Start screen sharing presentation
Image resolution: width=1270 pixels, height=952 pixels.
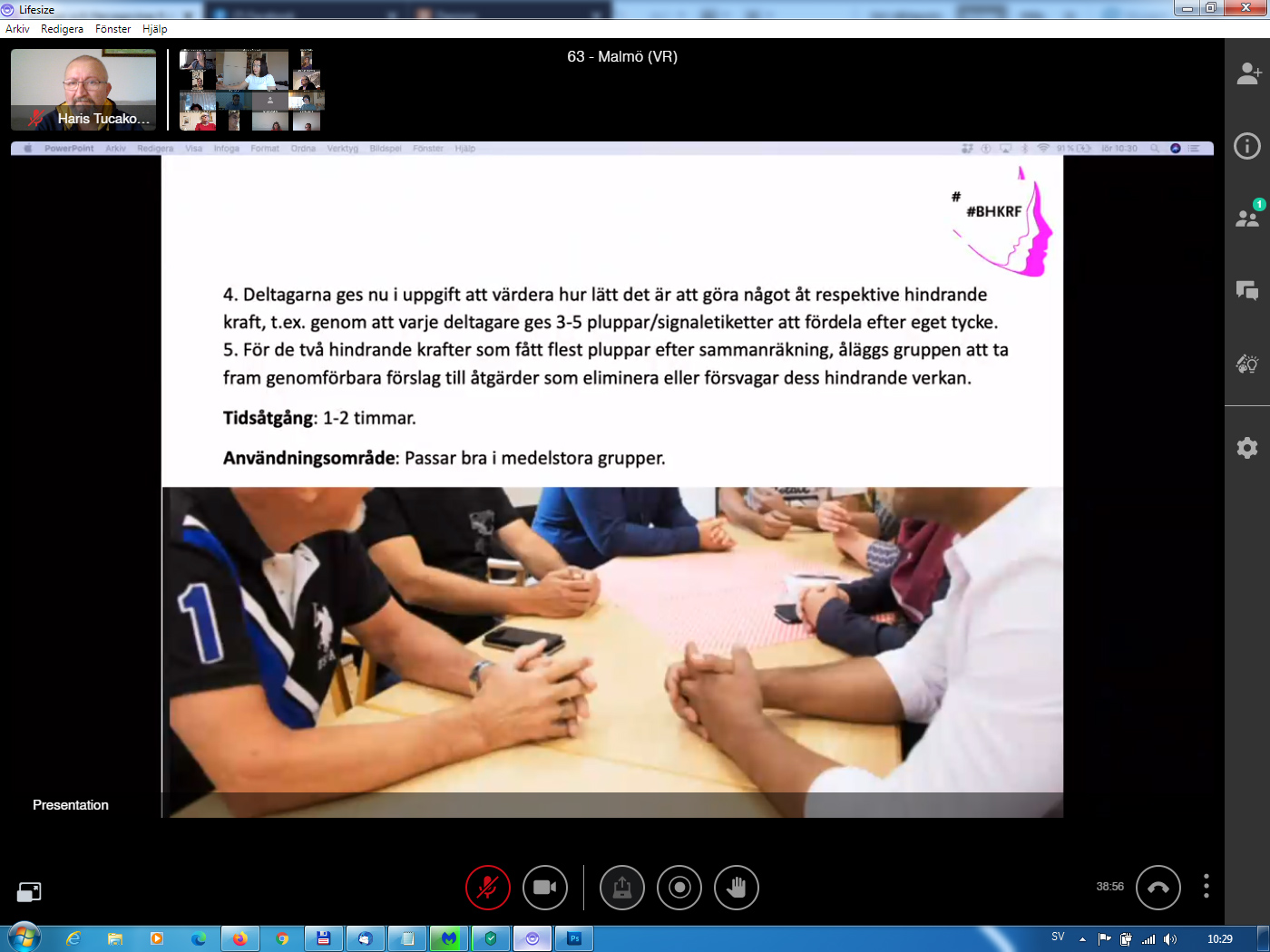(x=621, y=888)
